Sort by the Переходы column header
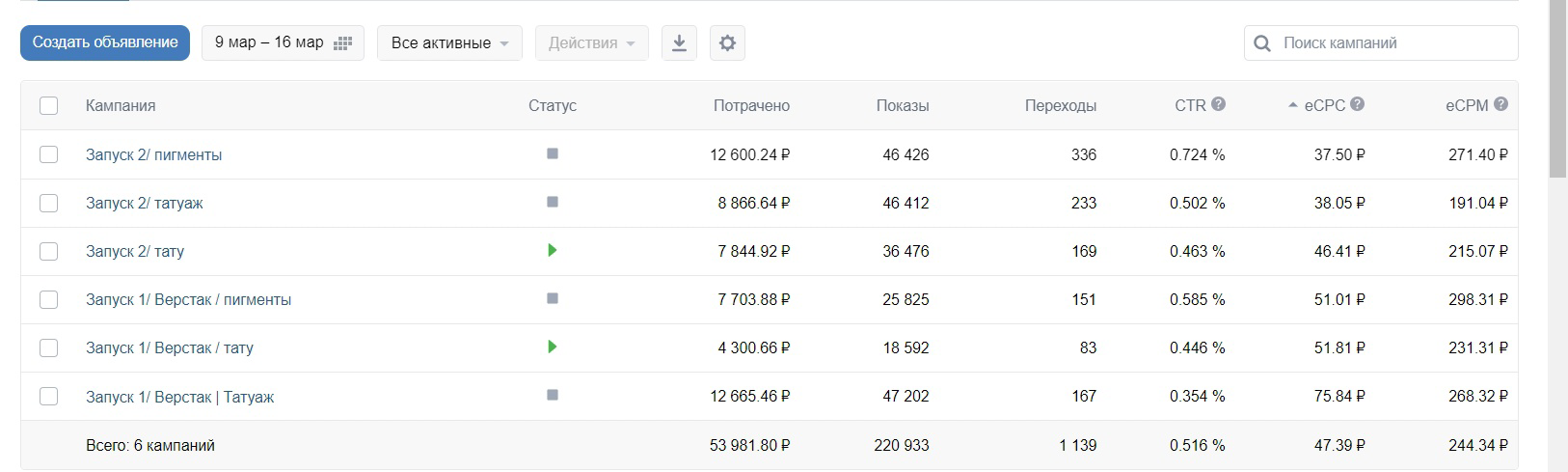The width and height of the screenshot is (1568, 472). pos(1061,105)
